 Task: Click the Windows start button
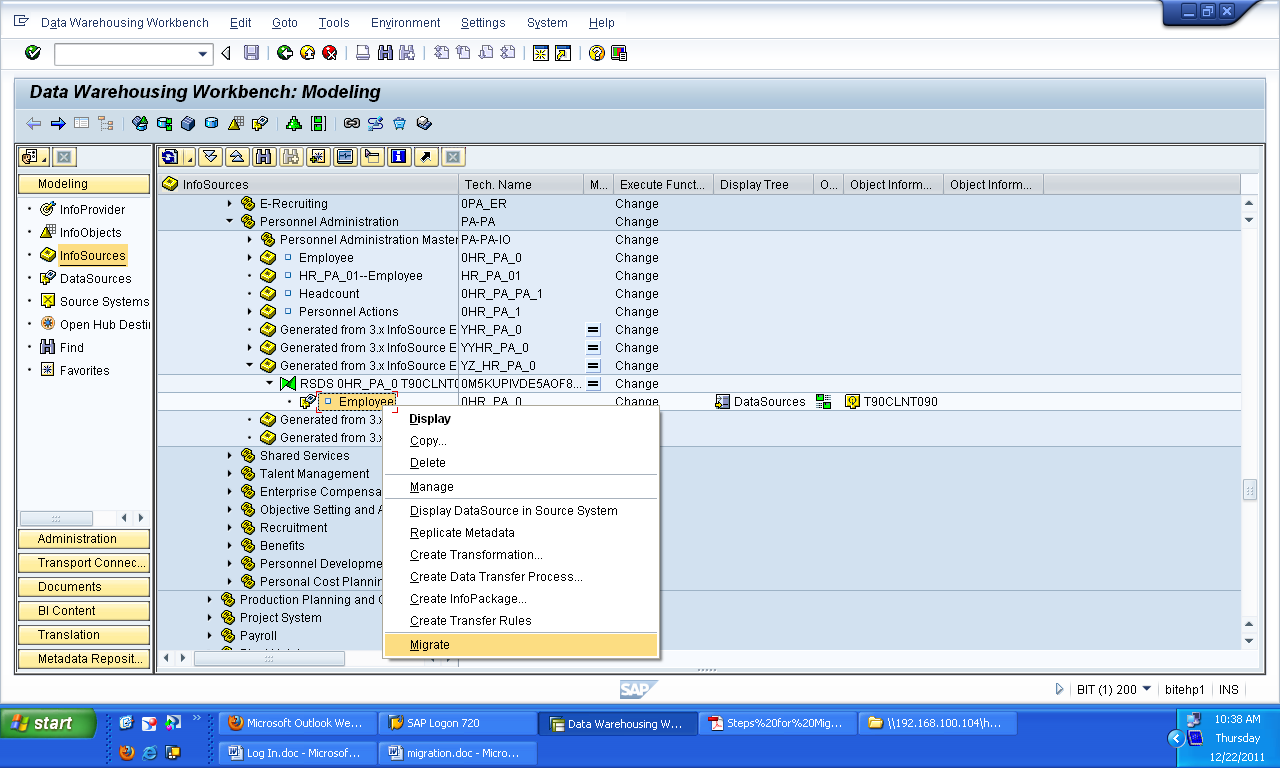click(48, 723)
